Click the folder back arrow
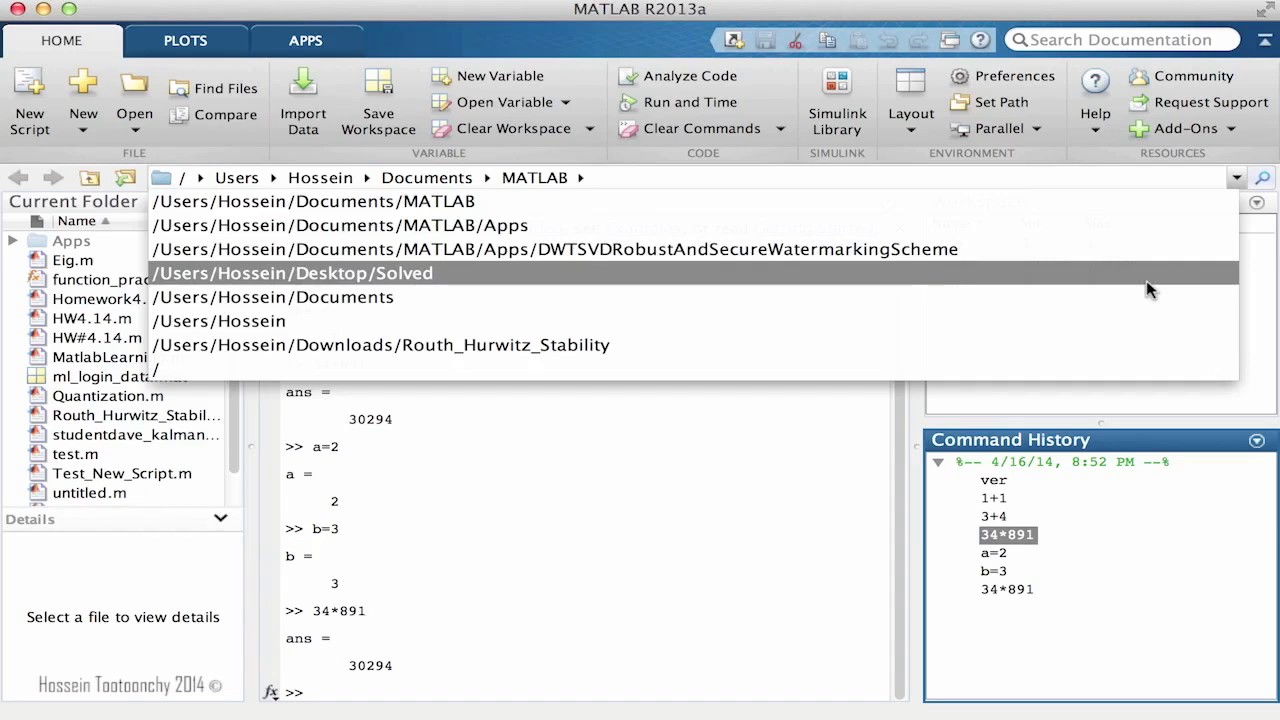The image size is (1280, 720). pos(18,177)
